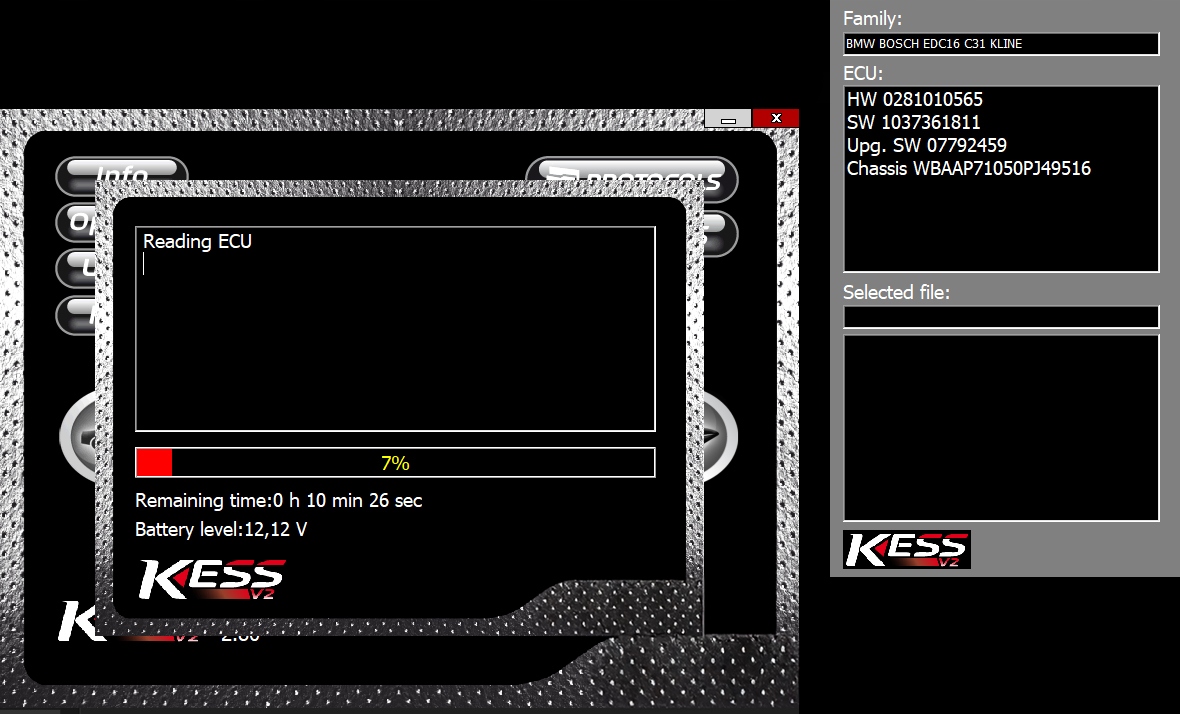Click the Family: label
Image resolution: width=1180 pixels, height=714 pixels.
(x=872, y=19)
